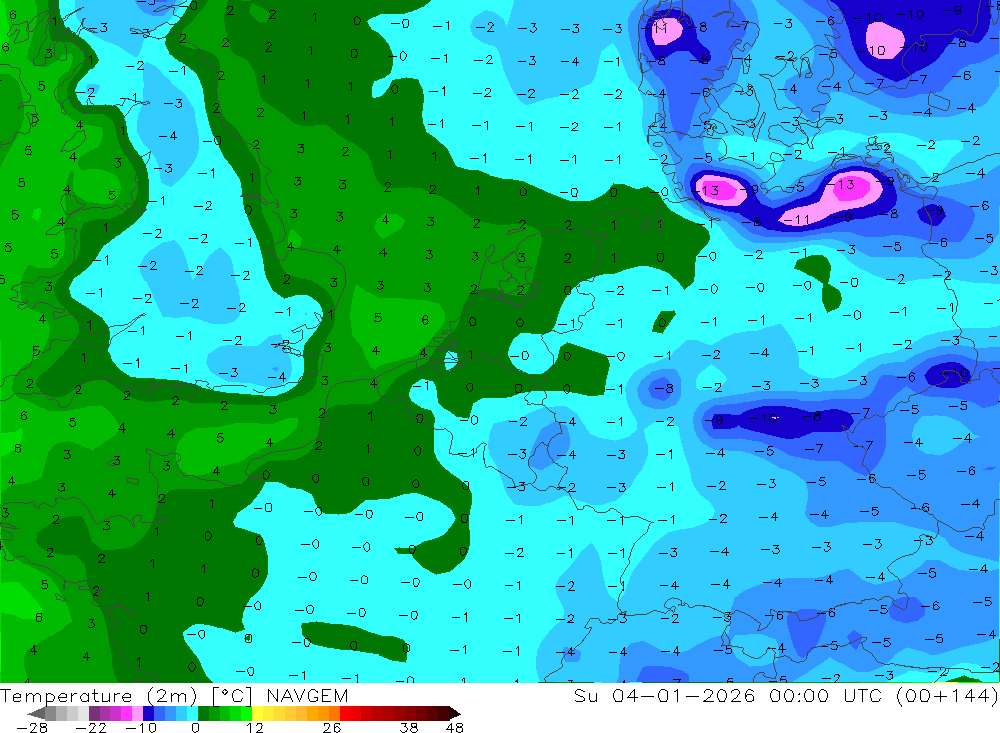The height and width of the screenshot is (733, 1000).
Task: Click the 48 label under the color scale
Action: [x=455, y=728]
